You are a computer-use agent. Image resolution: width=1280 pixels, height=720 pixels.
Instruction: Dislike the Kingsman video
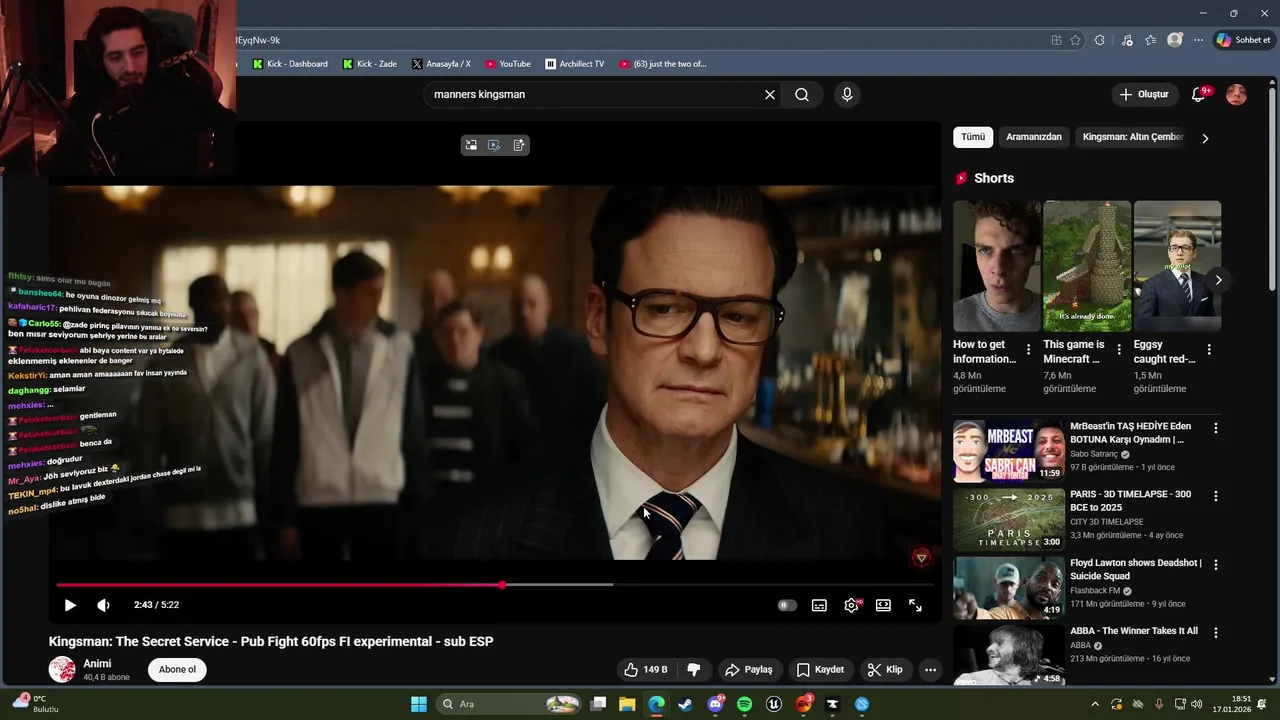pyautogui.click(x=693, y=670)
